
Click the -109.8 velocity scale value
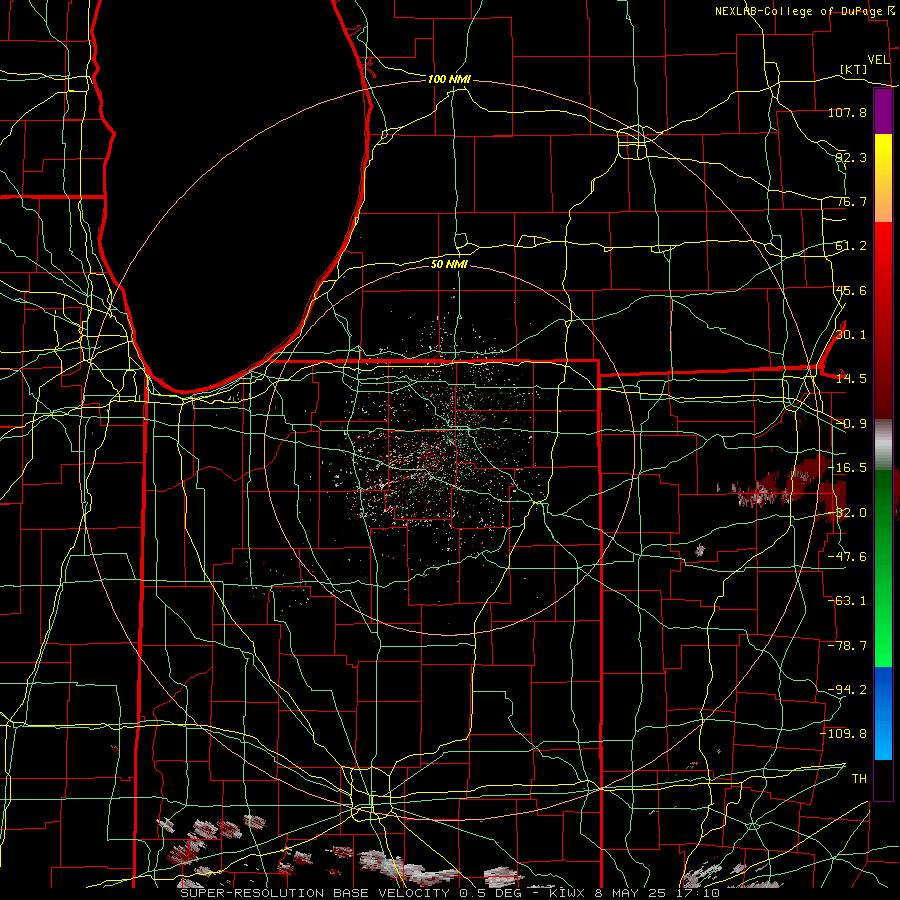pyautogui.click(x=844, y=734)
